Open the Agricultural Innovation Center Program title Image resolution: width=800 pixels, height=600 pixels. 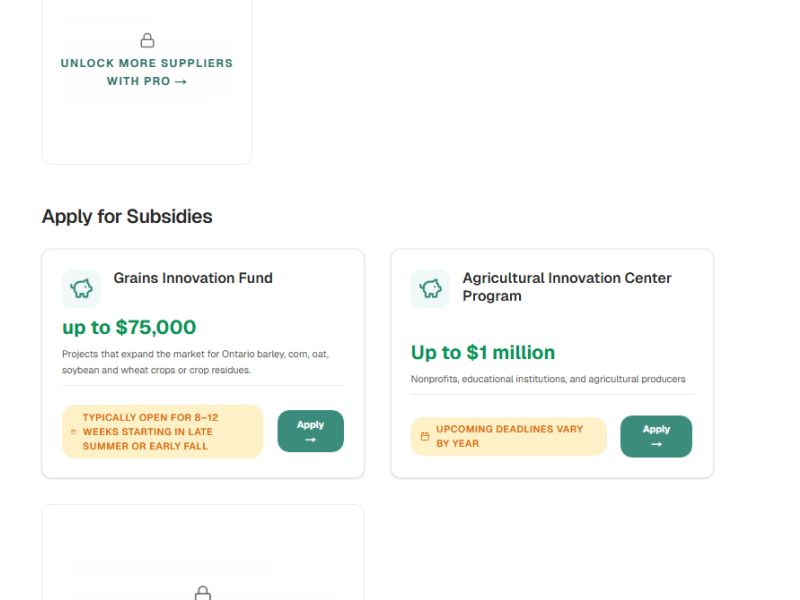[566, 287]
